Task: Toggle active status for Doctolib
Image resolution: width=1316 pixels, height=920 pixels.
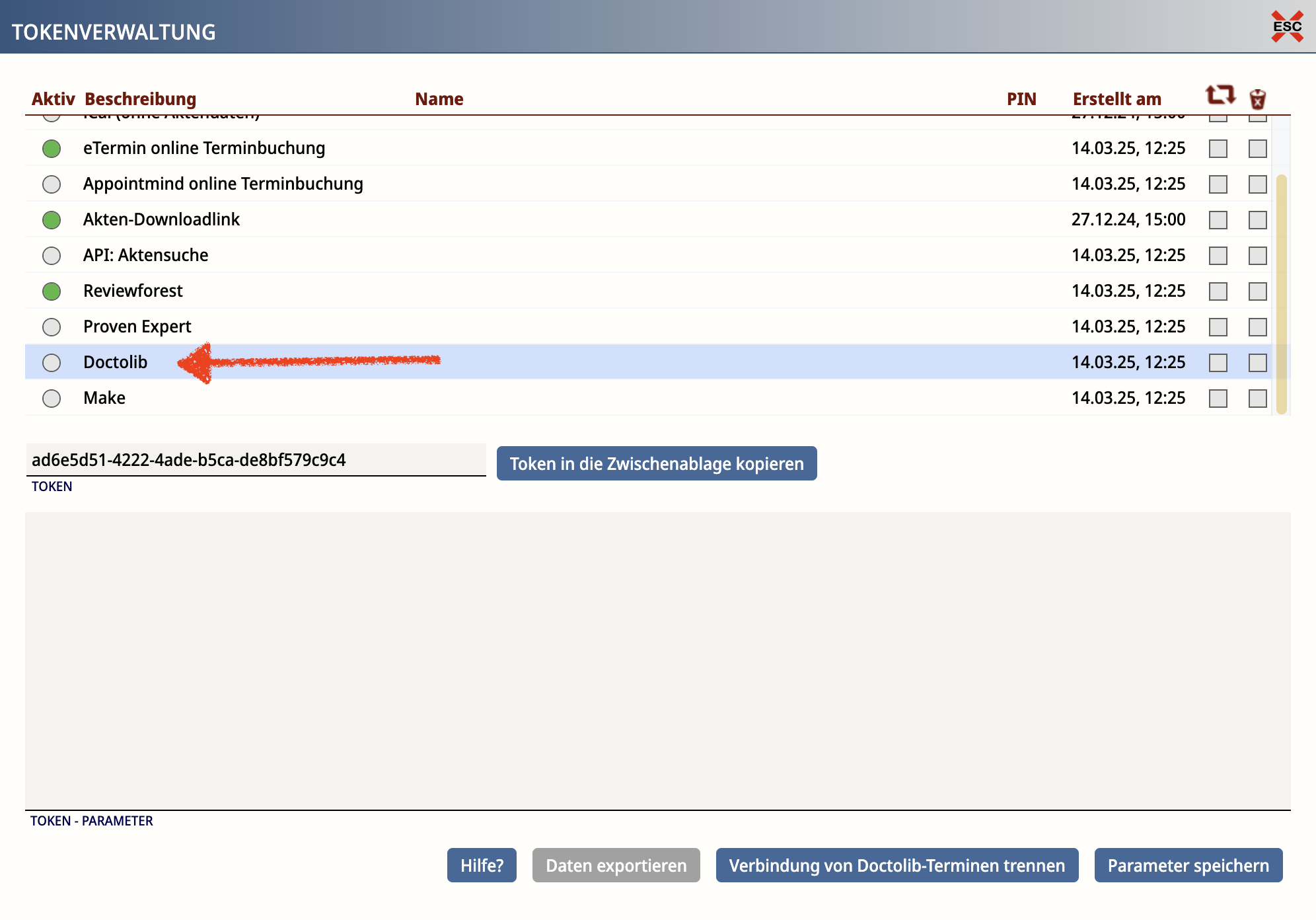Action: 52,363
